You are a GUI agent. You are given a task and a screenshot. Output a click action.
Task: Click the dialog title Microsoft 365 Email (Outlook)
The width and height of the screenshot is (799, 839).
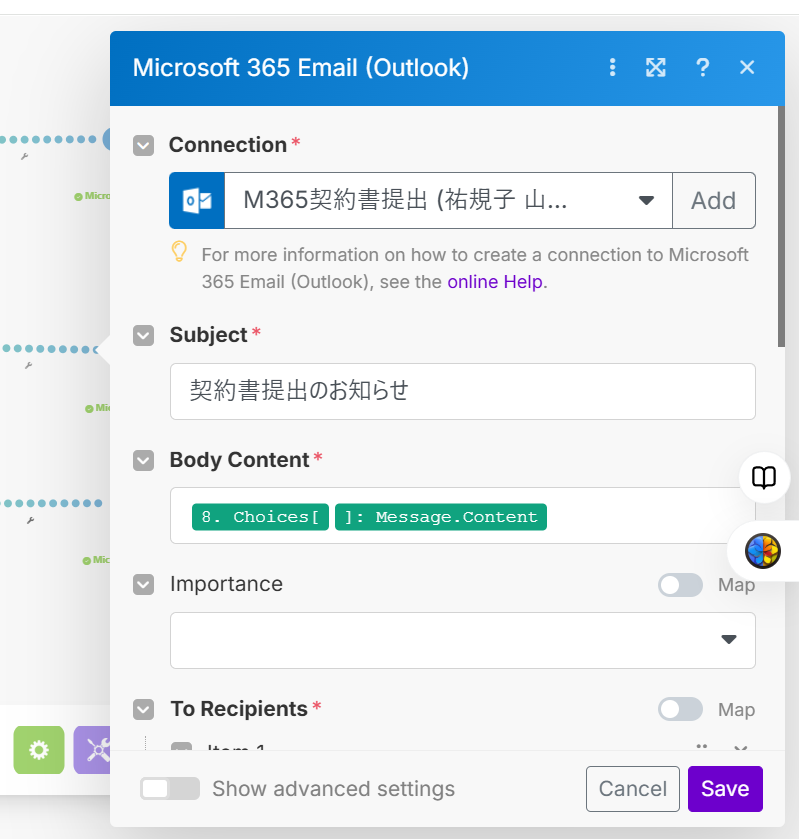coord(301,68)
